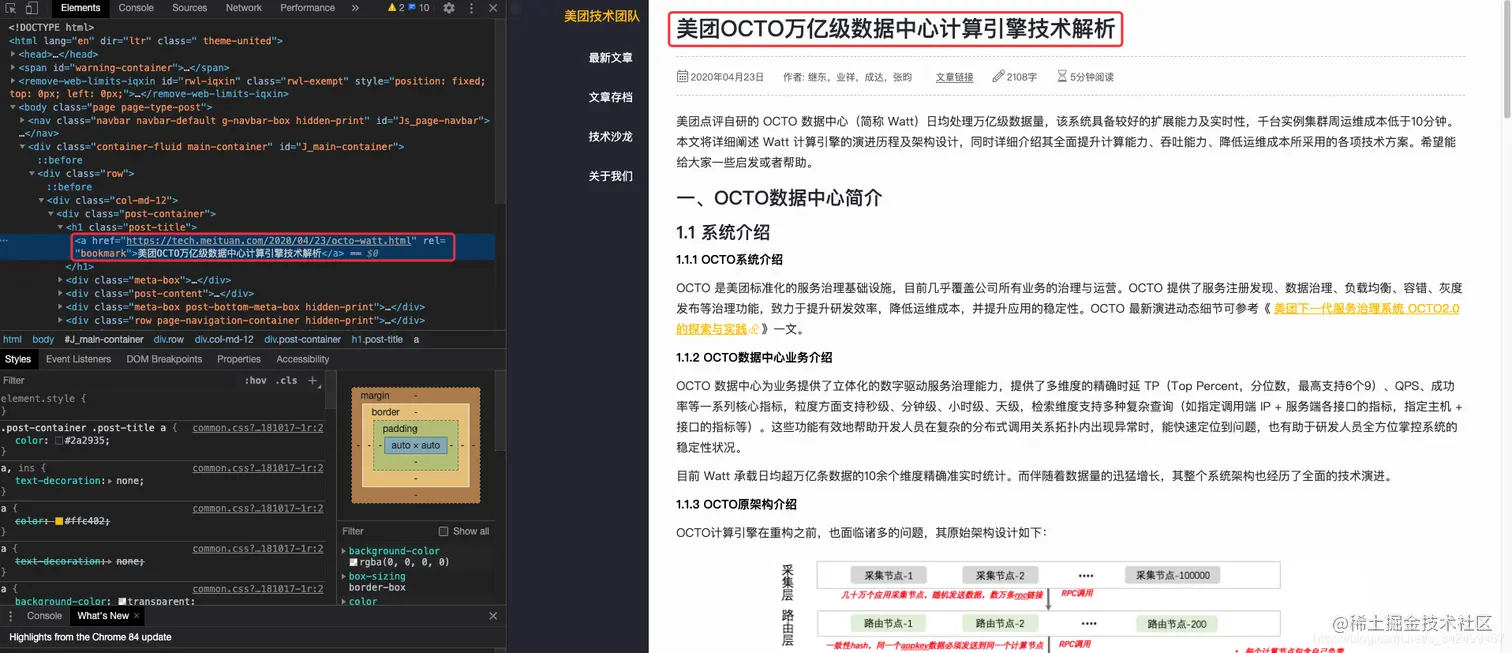Click the #ffc402 color swatch
This screenshot has height=653, width=1512.
tap(58, 521)
